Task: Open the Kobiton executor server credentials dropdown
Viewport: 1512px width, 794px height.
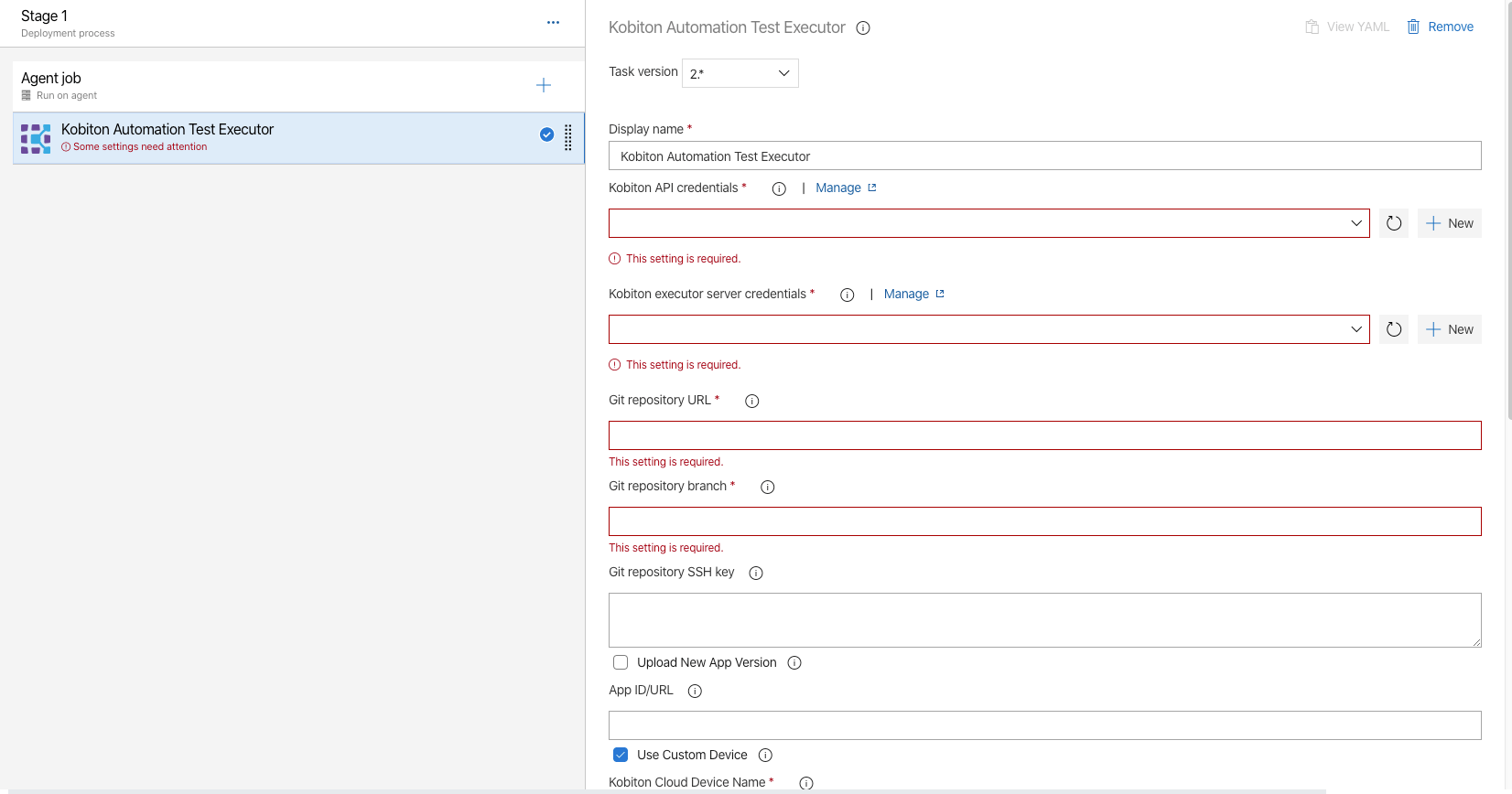Action: pyautogui.click(x=989, y=329)
